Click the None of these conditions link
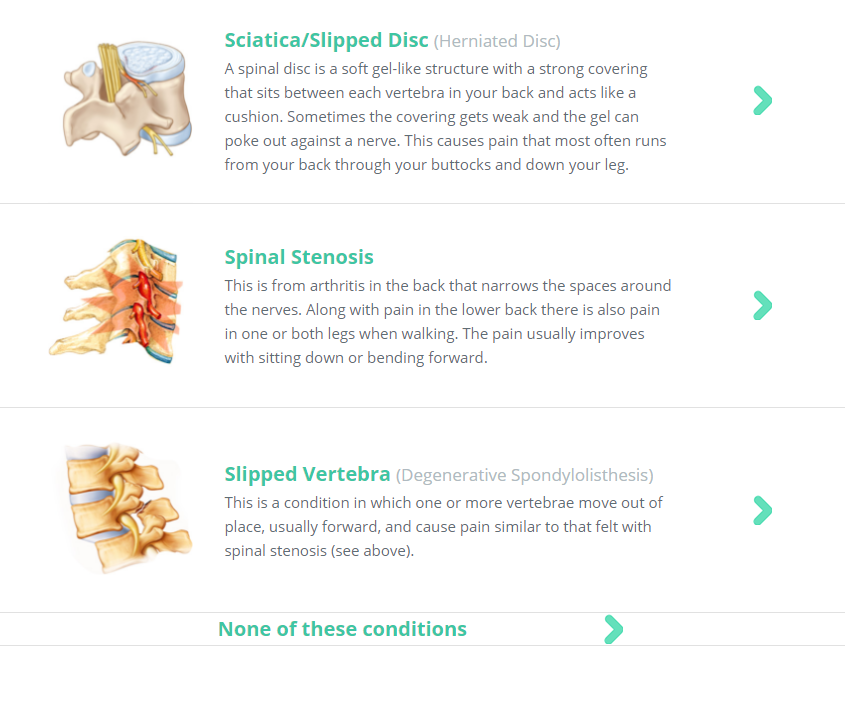 pyautogui.click(x=342, y=629)
